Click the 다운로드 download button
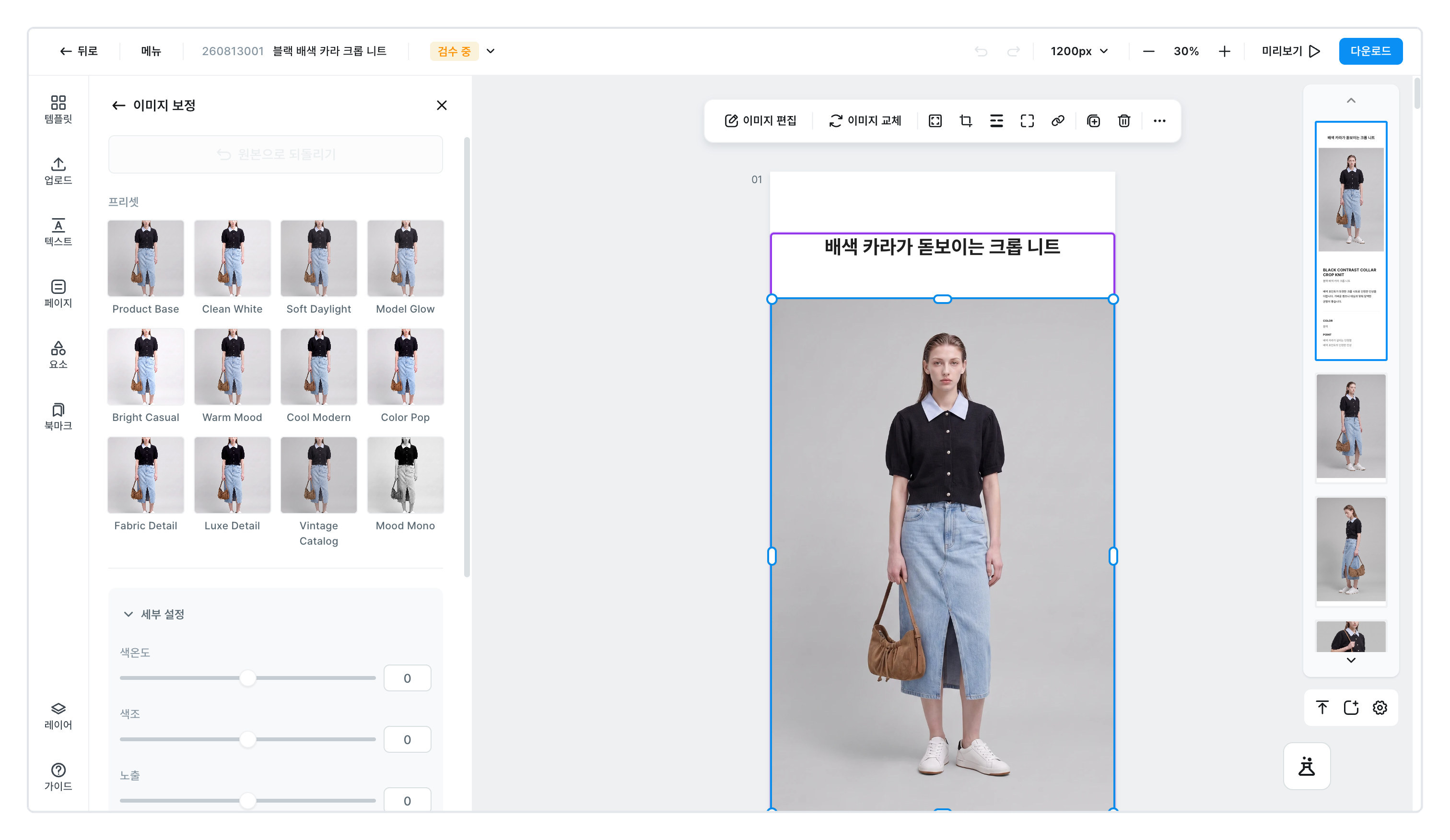Image resolution: width=1450 pixels, height=840 pixels. pos(1370,51)
